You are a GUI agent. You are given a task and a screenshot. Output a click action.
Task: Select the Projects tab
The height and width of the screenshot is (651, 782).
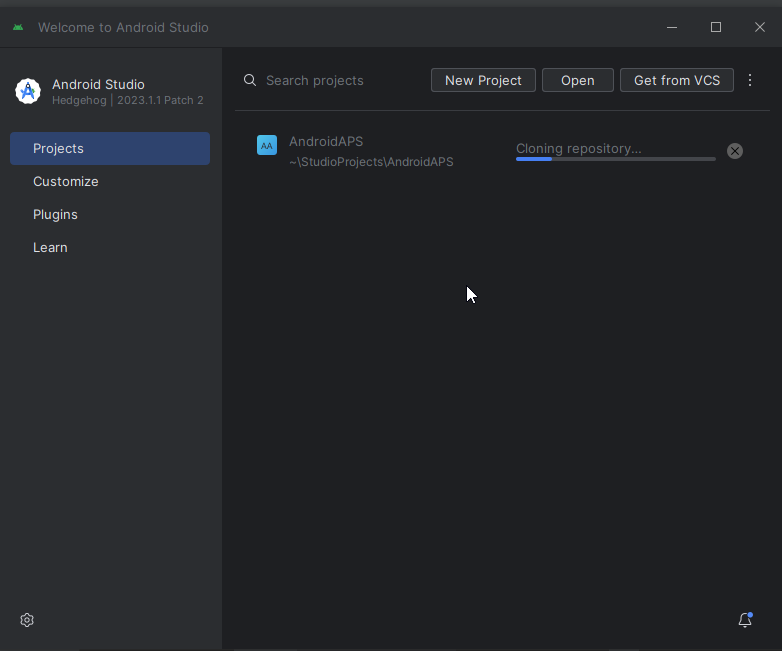[110, 149]
